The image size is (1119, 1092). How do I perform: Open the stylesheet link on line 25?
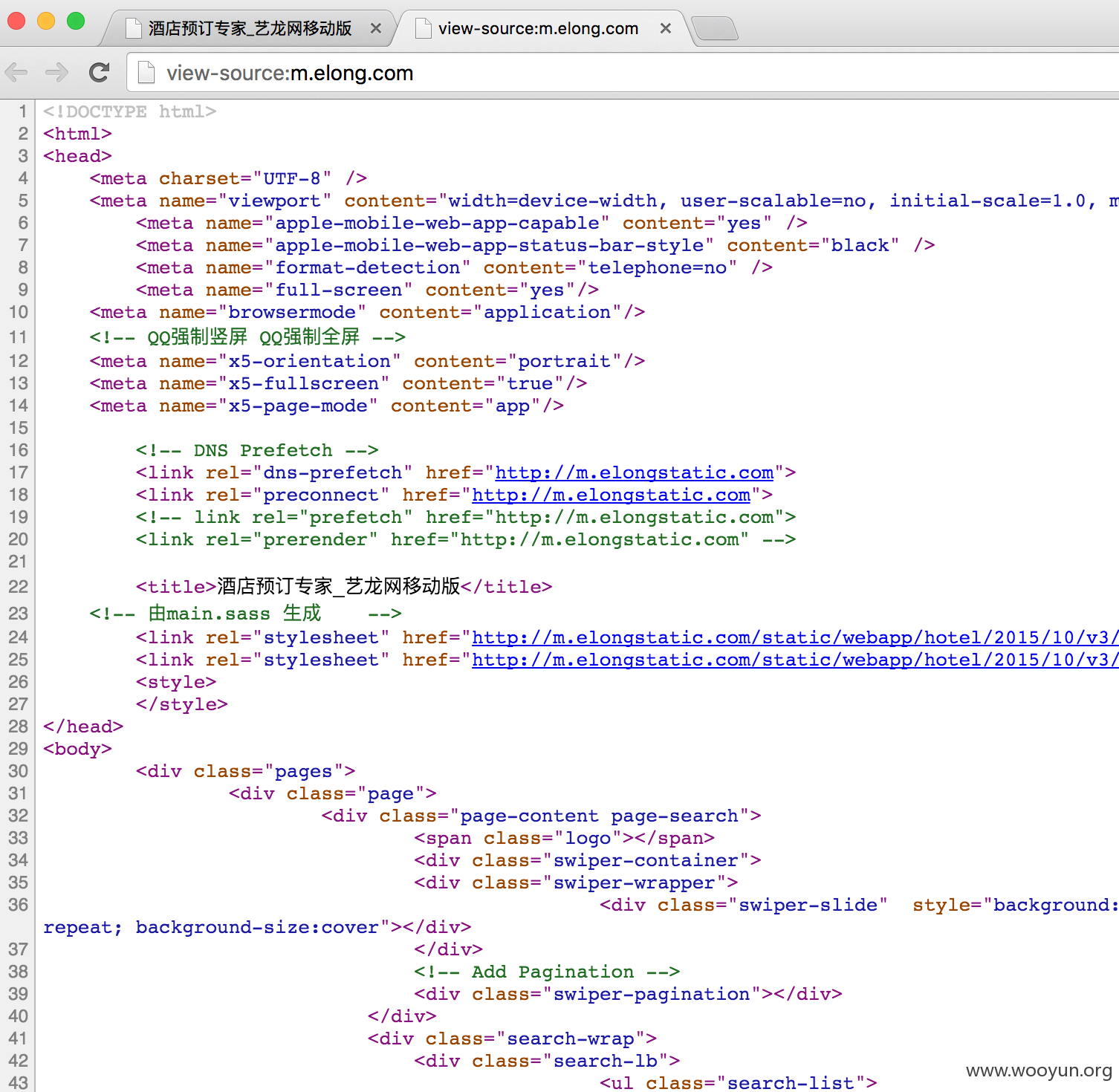[795, 660]
